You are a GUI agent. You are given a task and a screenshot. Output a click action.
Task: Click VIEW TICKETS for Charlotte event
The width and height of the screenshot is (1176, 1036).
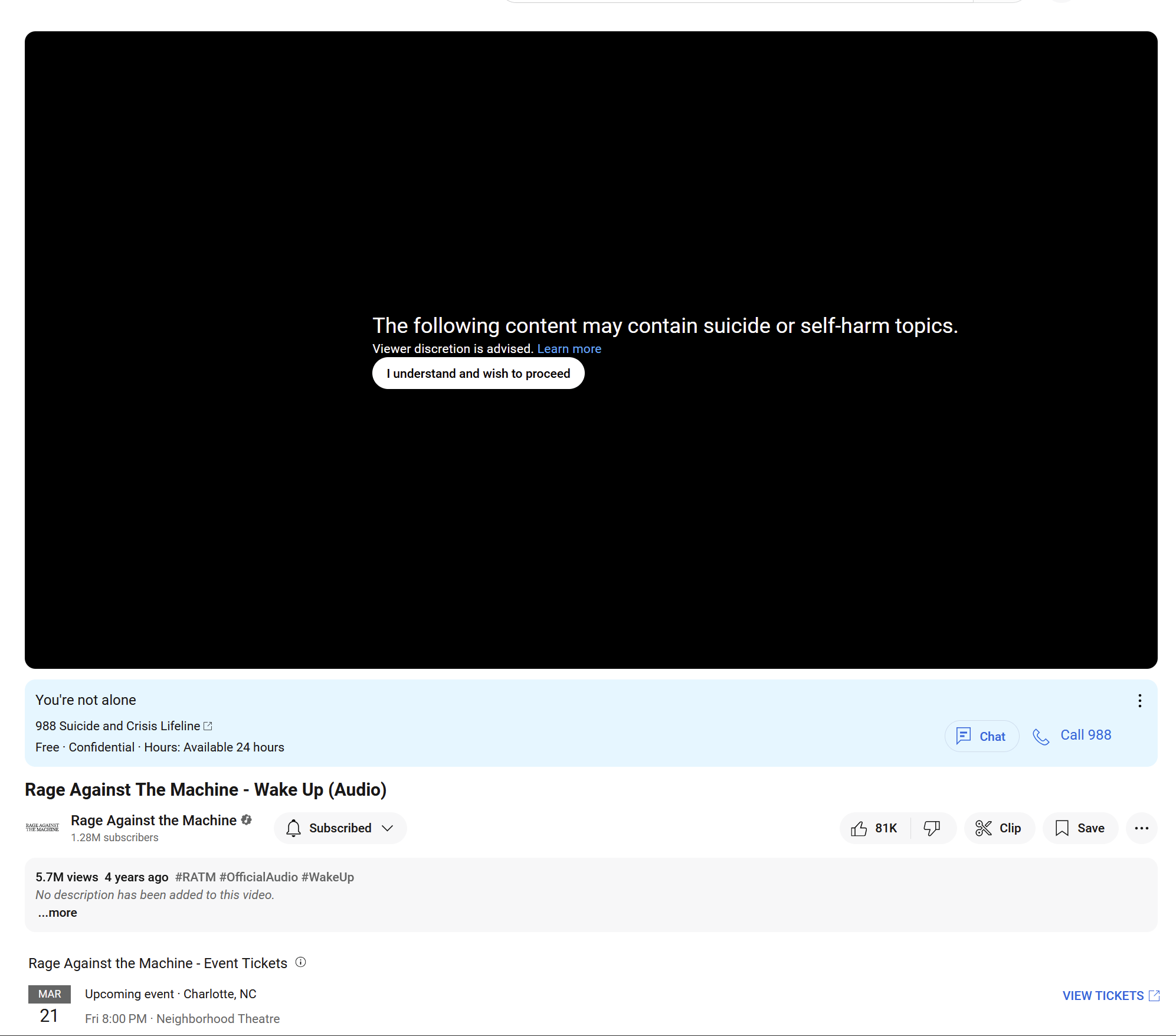1111,996
